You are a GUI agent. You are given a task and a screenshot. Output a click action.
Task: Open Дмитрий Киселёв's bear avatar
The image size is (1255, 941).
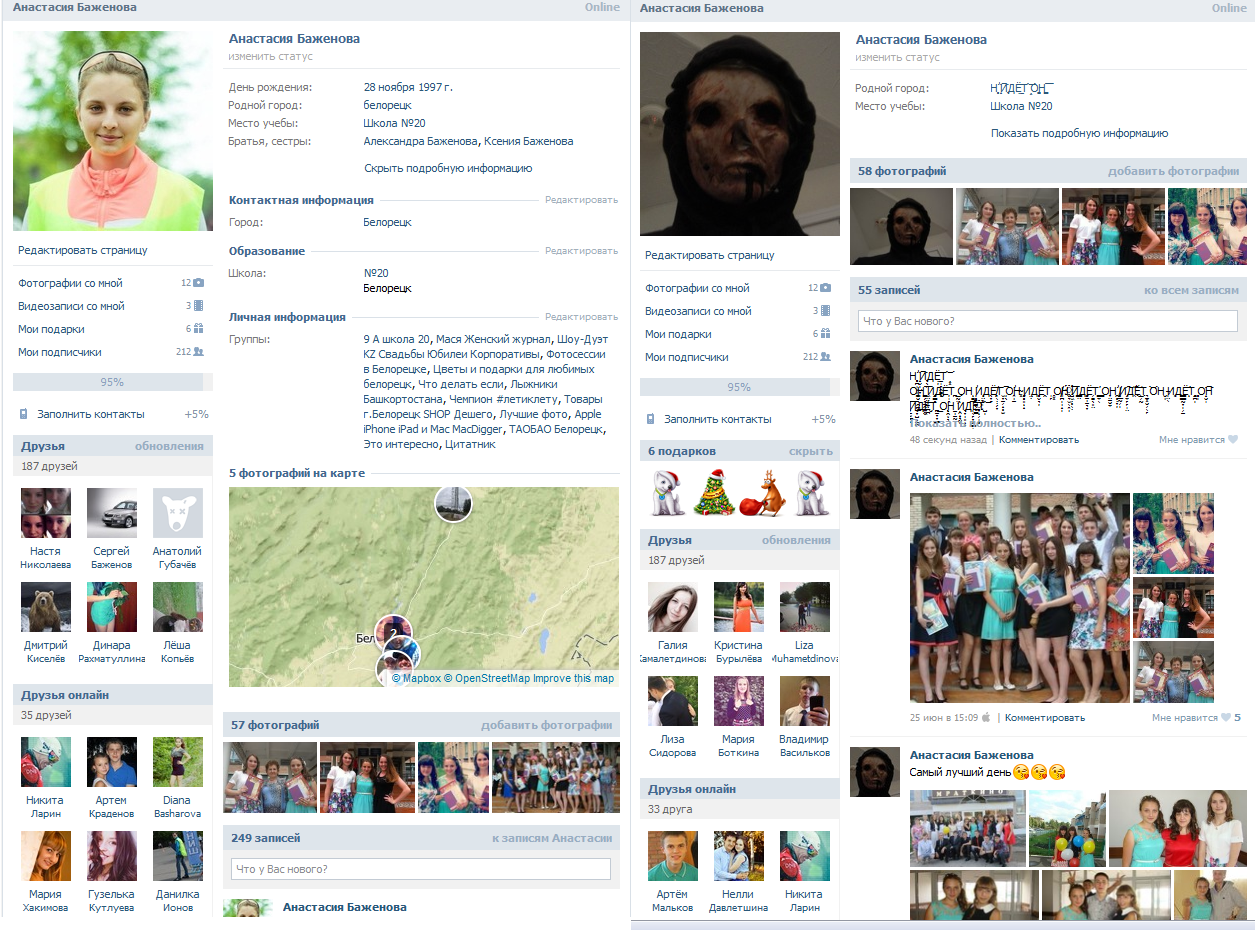click(x=46, y=607)
